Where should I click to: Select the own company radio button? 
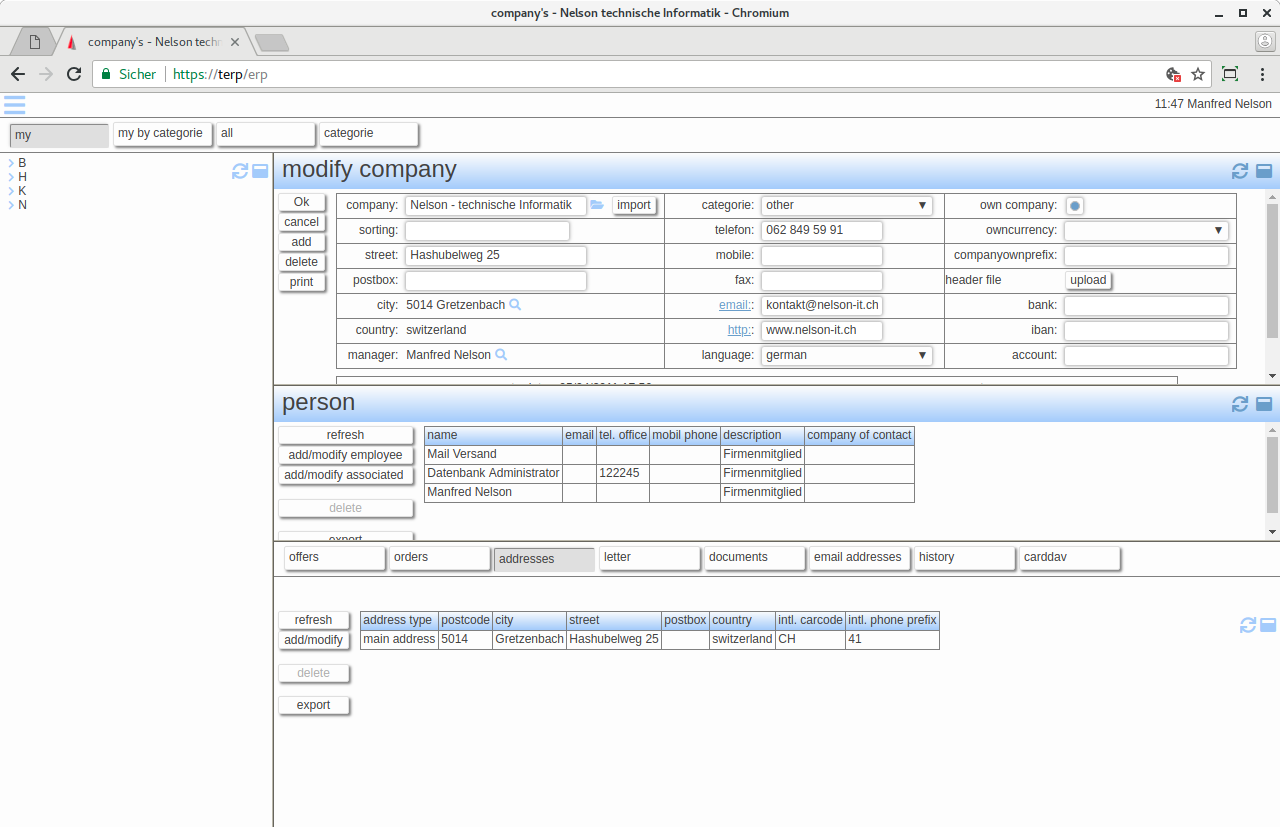coord(1074,205)
